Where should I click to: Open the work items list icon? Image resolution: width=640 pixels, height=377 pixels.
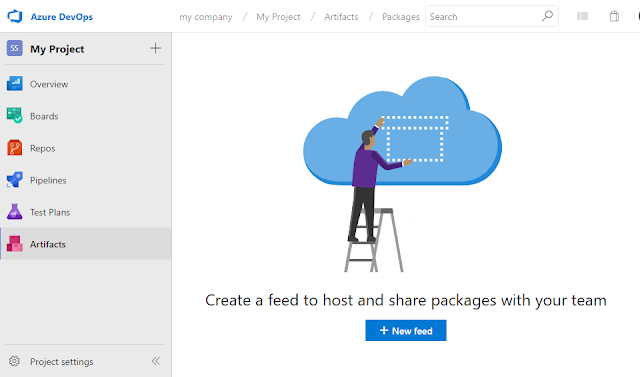click(x=582, y=16)
